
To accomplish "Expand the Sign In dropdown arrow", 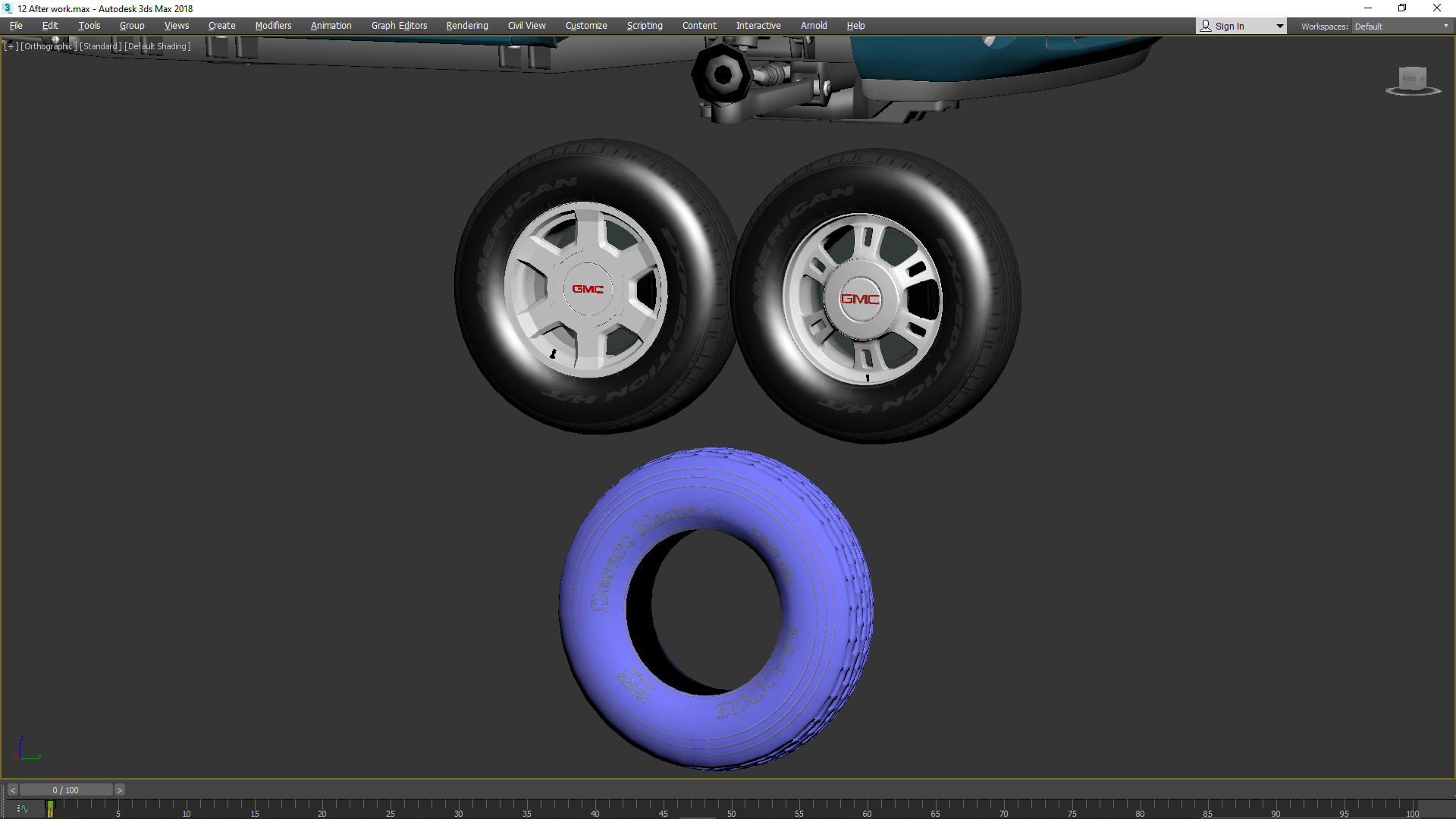I will [1280, 26].
